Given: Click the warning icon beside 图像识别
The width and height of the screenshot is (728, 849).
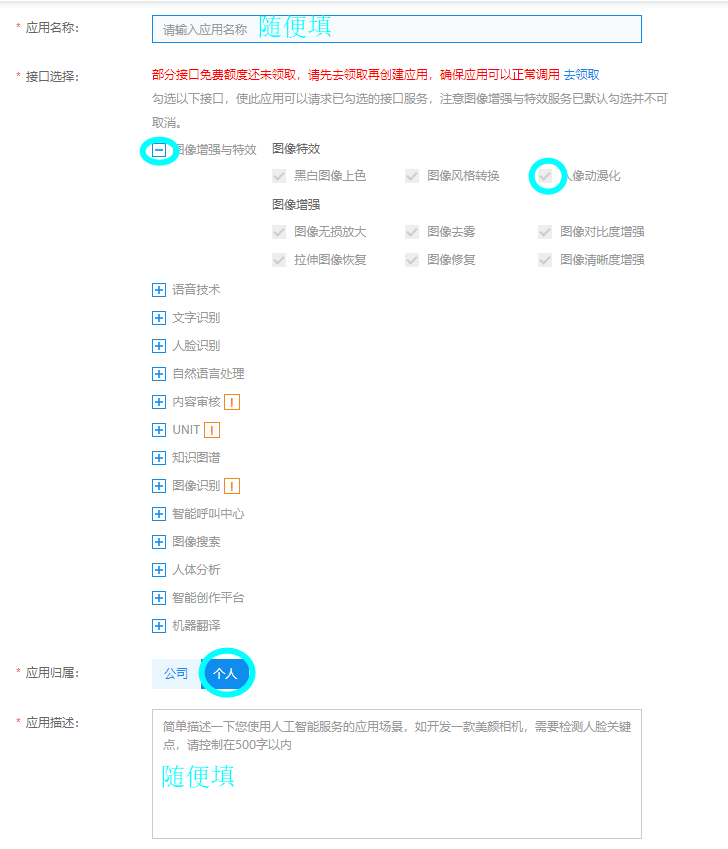Looking at the screenshot, I should [232, 486].
